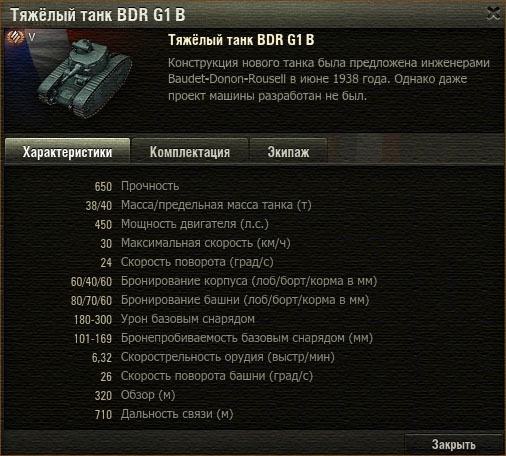Close the dialog with the X icon

point(493,14)
